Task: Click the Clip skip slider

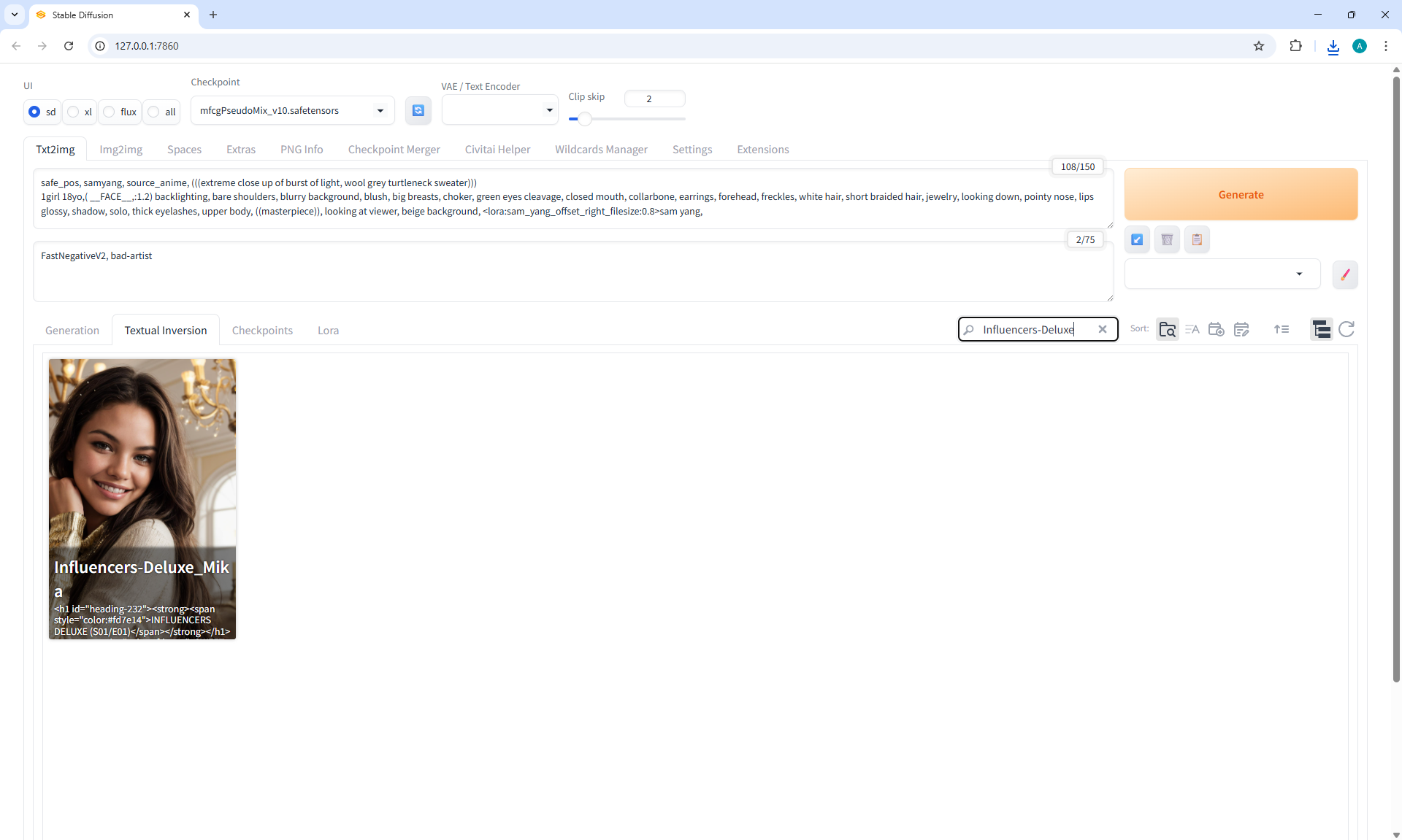Action: (627, 119)
